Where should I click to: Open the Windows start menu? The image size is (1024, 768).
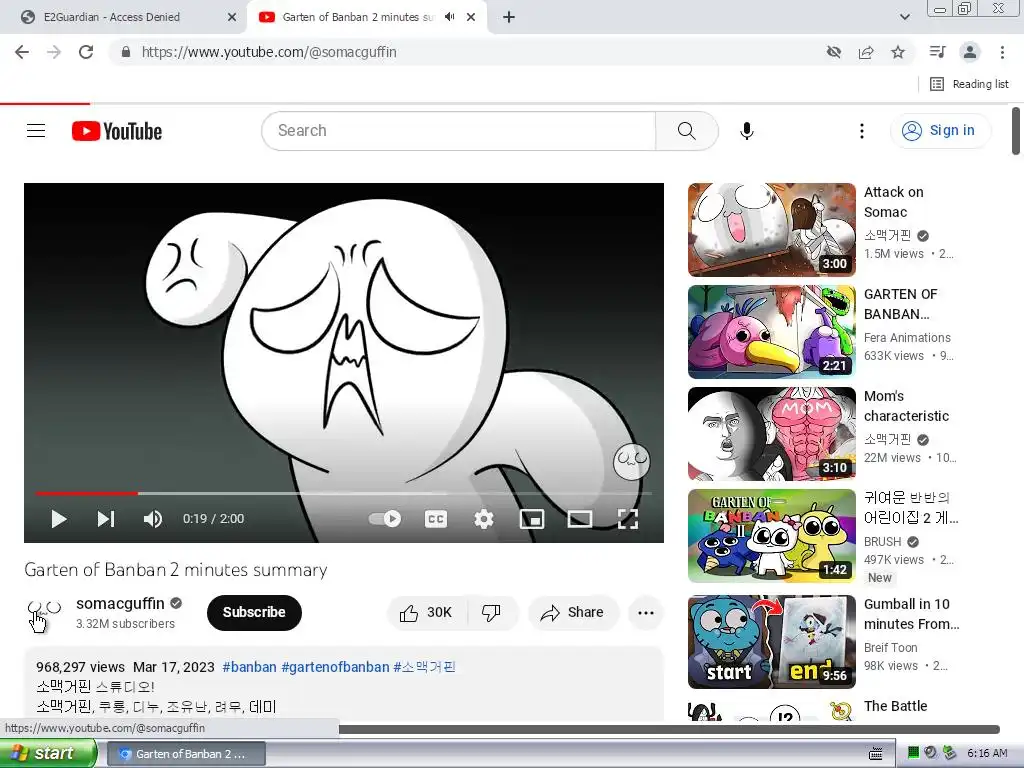[x=47, y=753]
